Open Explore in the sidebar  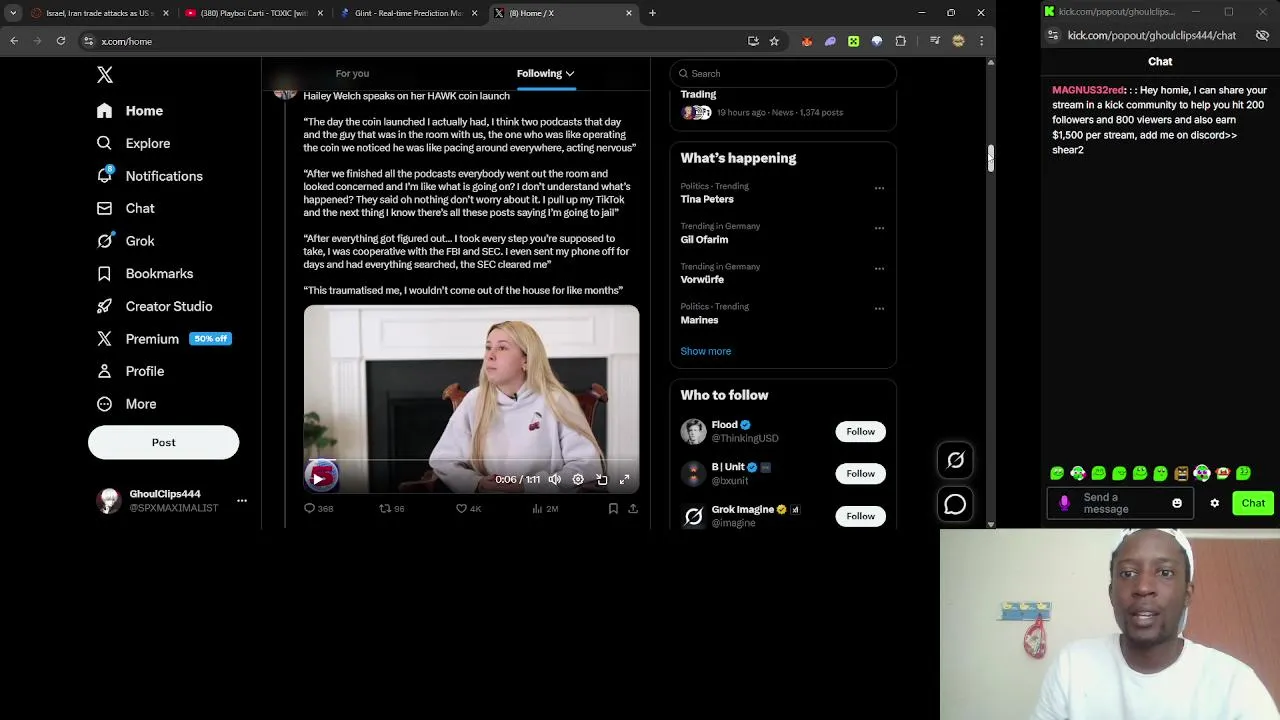[x=133, y=143]
